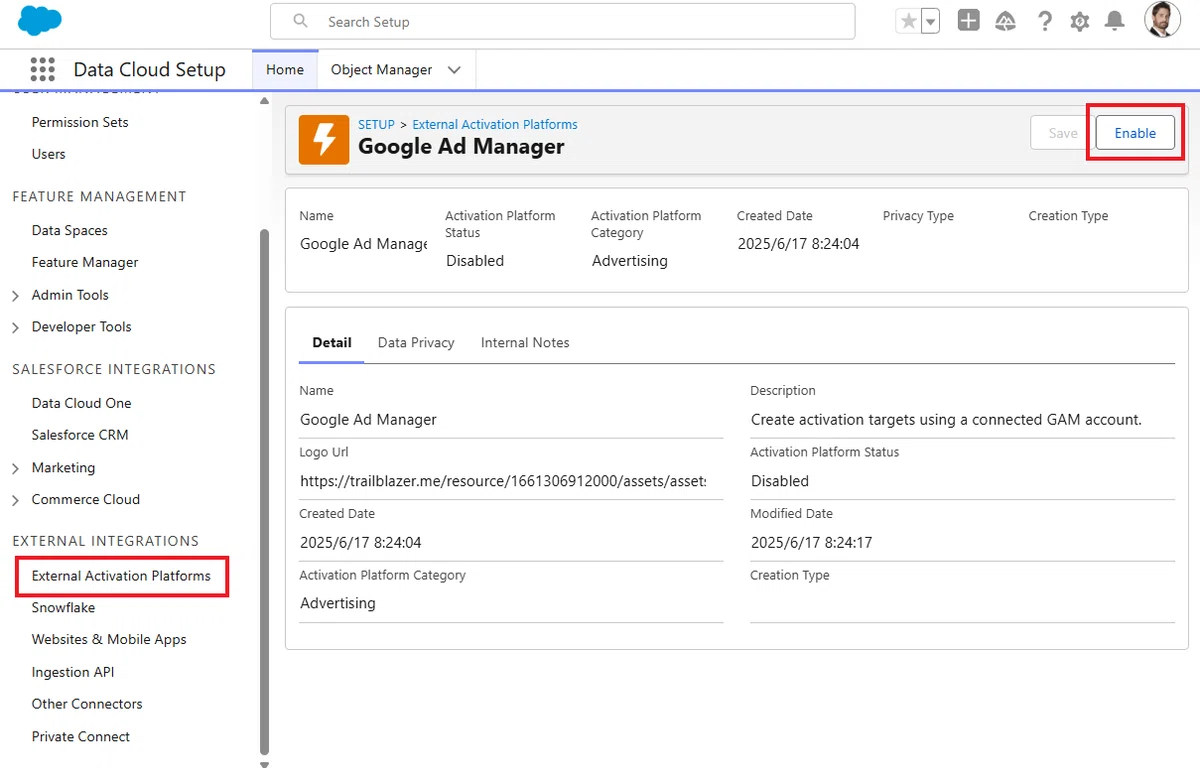Open the Trailhead guidance icon
This screenshot has height=768, width=1200.
pos(1006,21)
